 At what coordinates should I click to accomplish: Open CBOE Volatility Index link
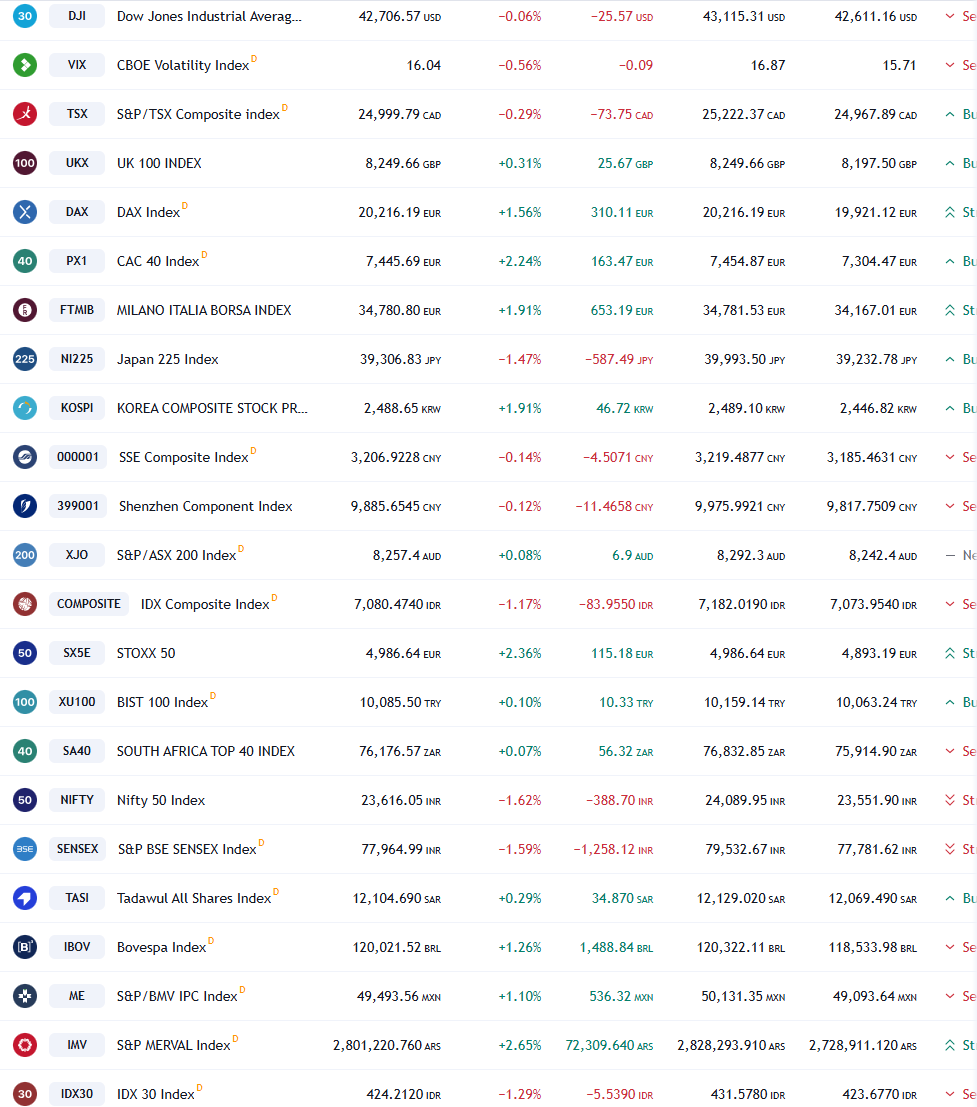pyautogui.click(x=183, y=65)
